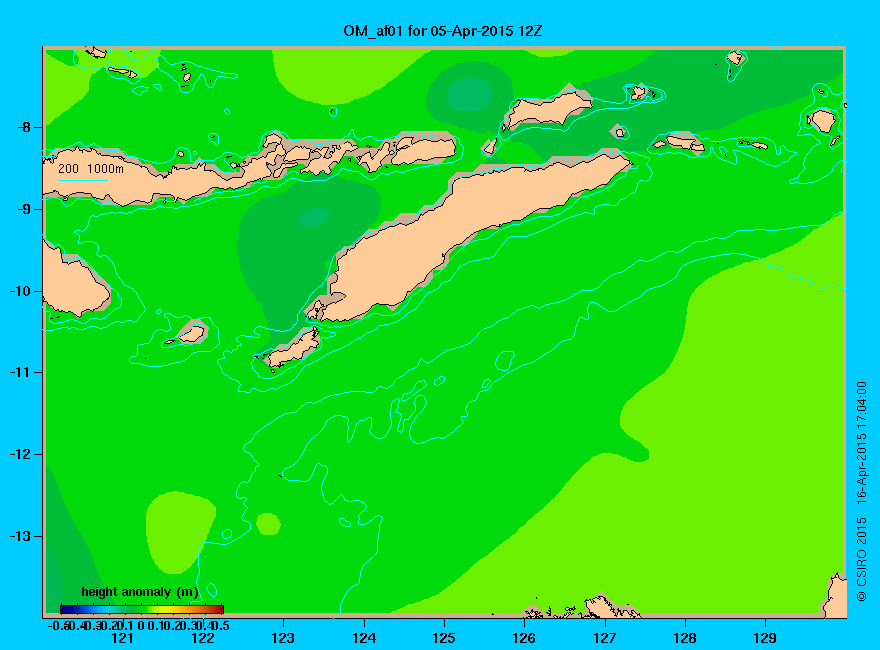Click longitude axis label 128

click(x=685, y=638)
